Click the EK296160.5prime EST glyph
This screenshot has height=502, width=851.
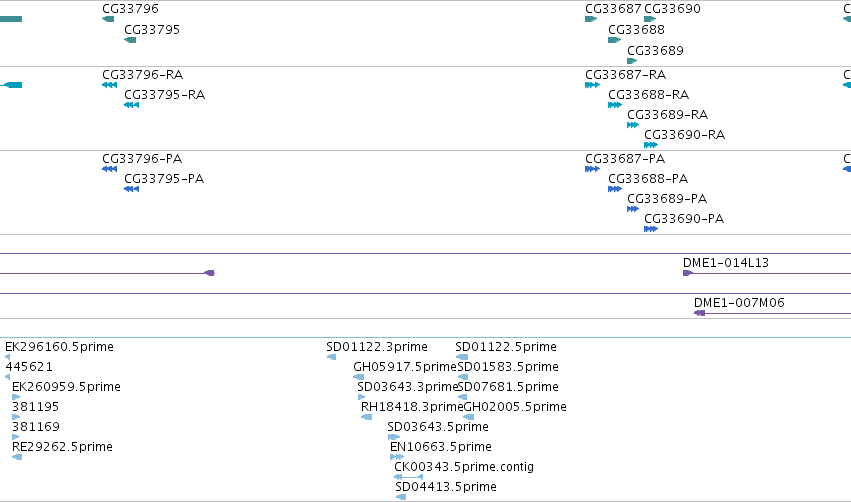point(8,357)
